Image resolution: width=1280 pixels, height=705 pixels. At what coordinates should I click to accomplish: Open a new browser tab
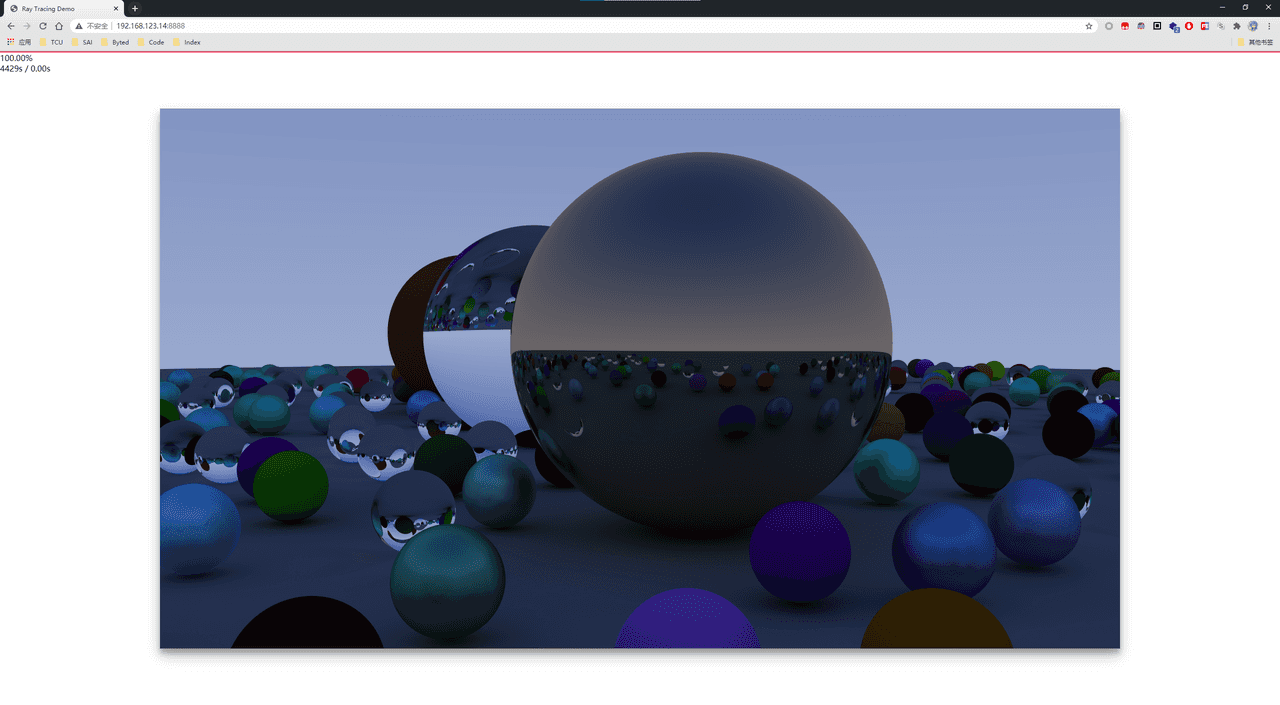pyautogui.click(x=135, y=8)
